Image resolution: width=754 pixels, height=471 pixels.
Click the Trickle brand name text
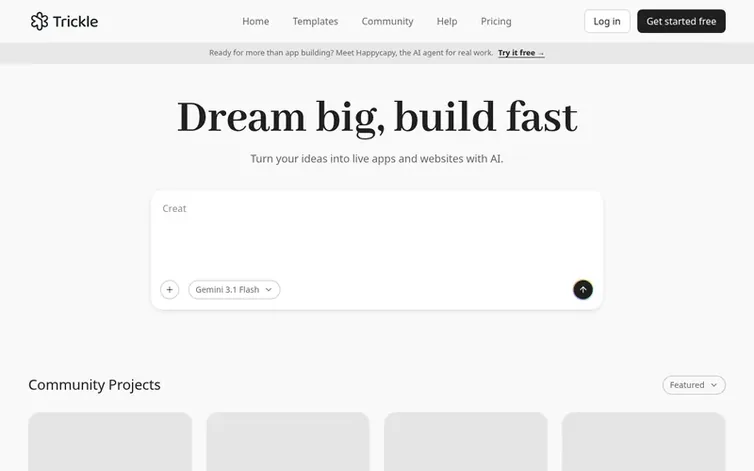pyautogui.click(x=75, y=22)
